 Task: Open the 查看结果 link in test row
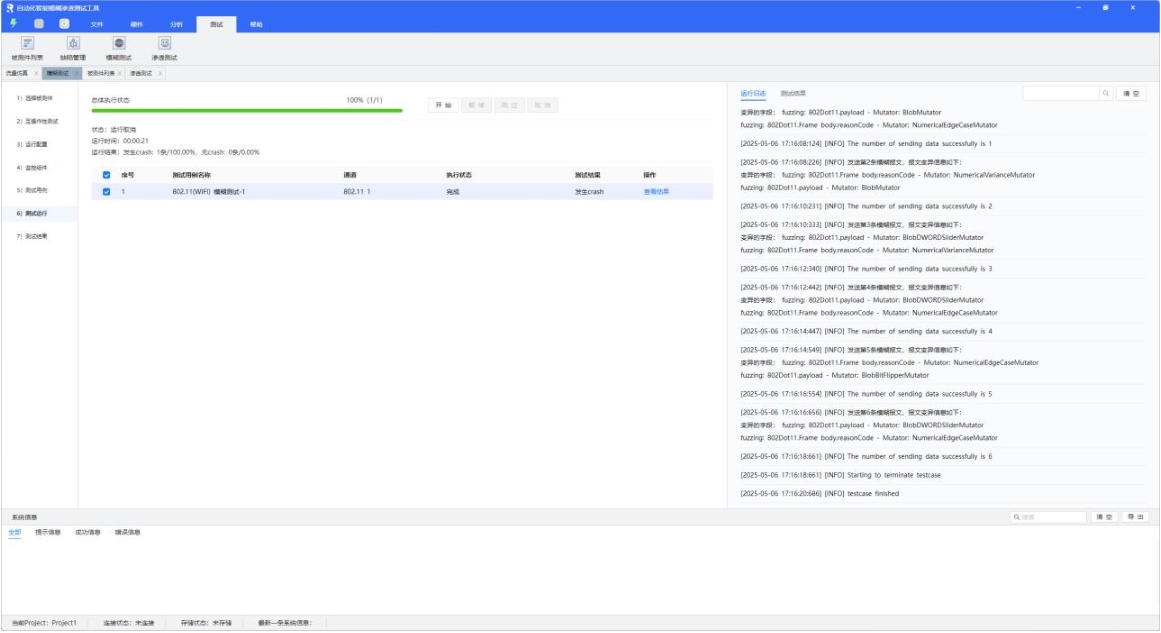656,192
